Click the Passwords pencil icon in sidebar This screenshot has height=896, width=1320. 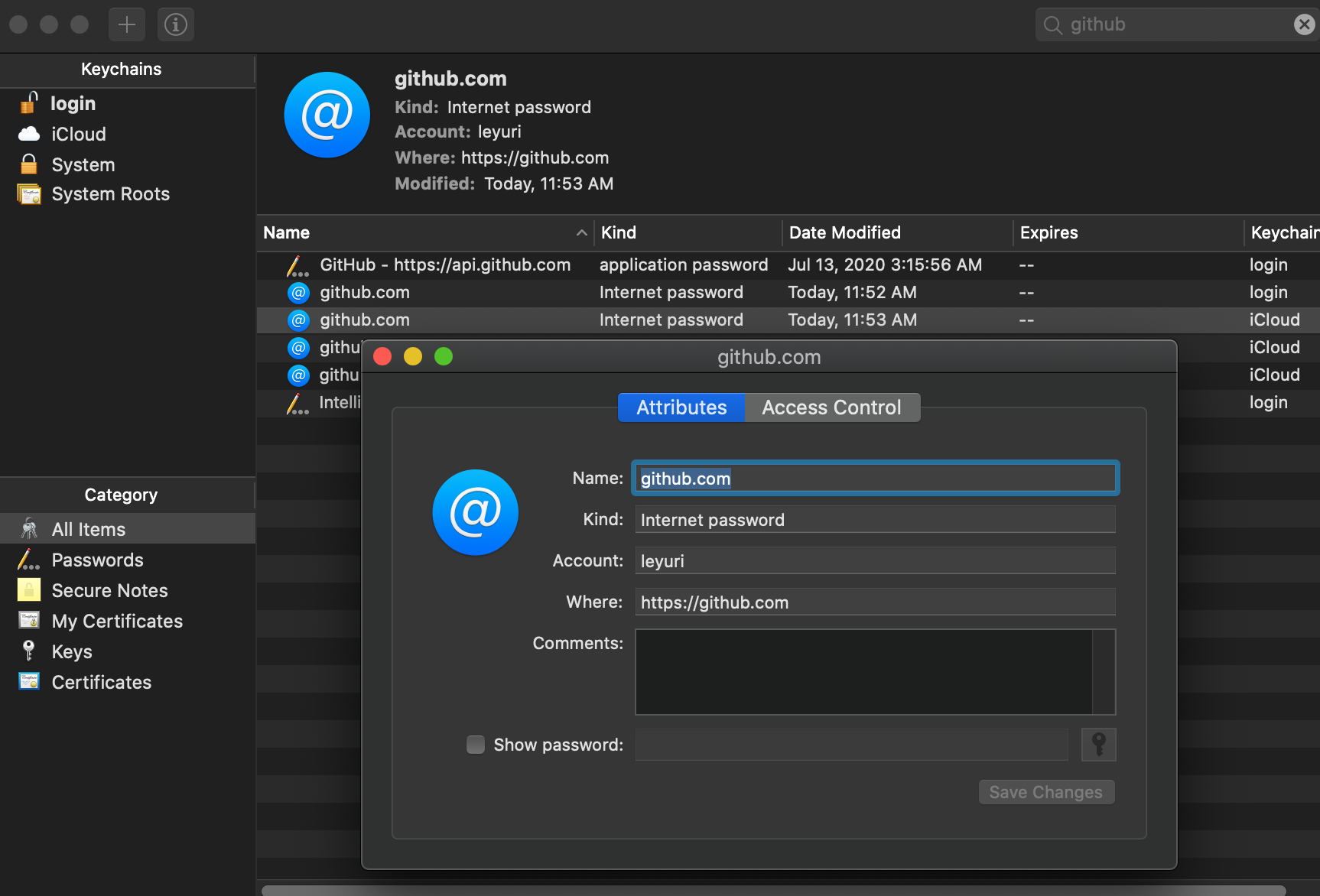click(x=29, y=560)
